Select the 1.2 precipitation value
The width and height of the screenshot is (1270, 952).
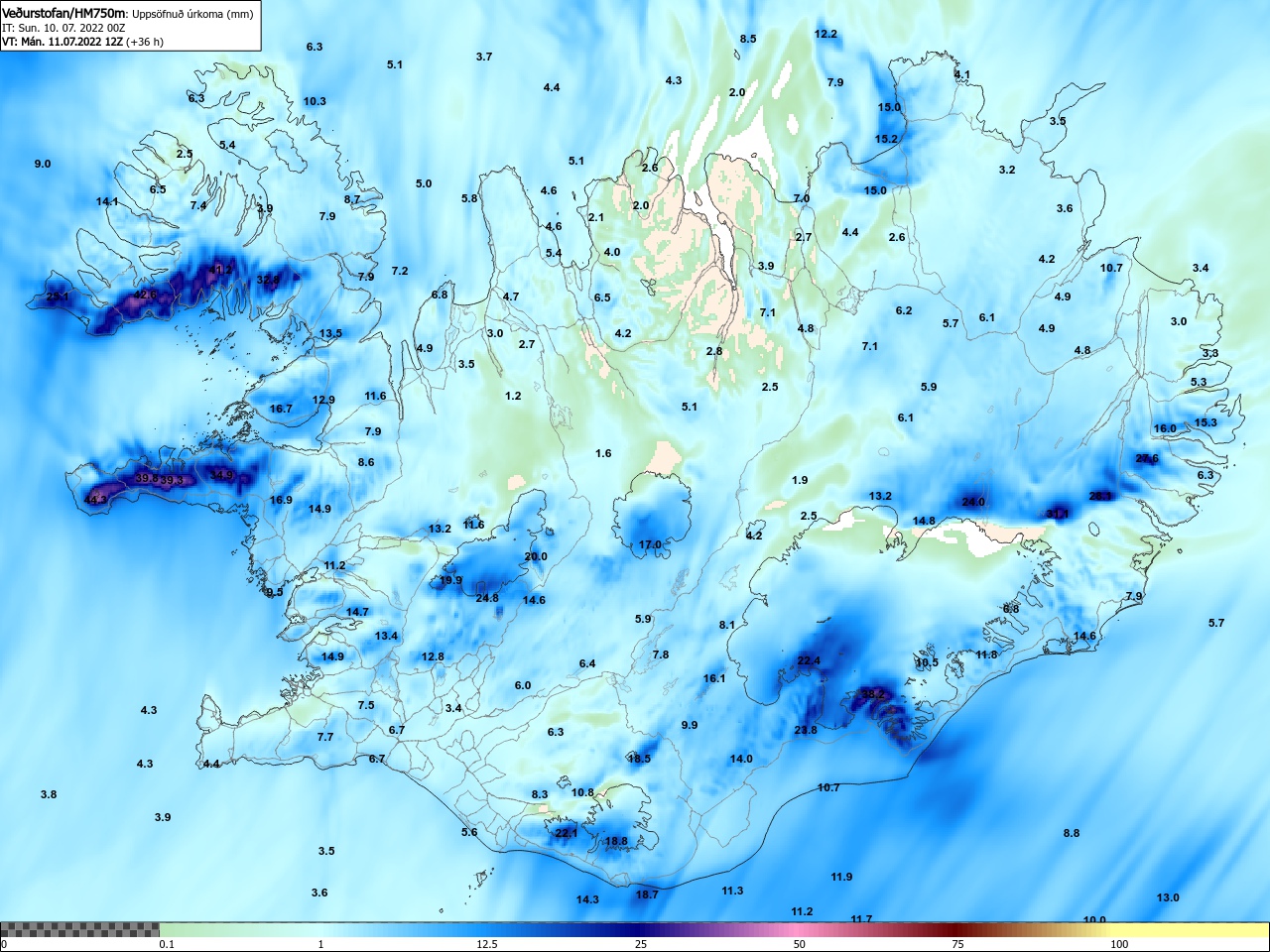[513, 396]
